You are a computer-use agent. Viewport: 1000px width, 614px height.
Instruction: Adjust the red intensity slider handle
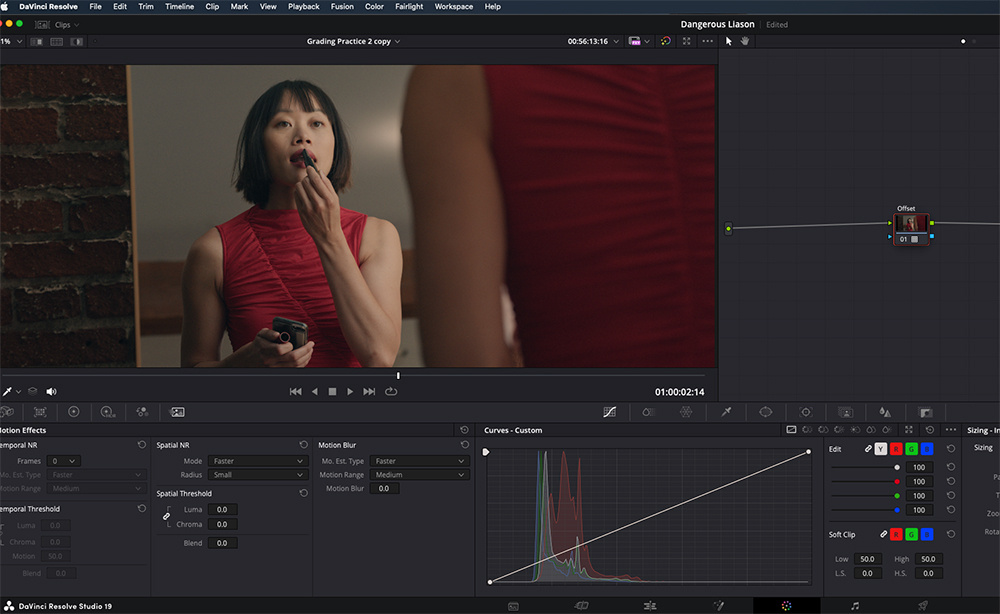click(x=897, y=481)
